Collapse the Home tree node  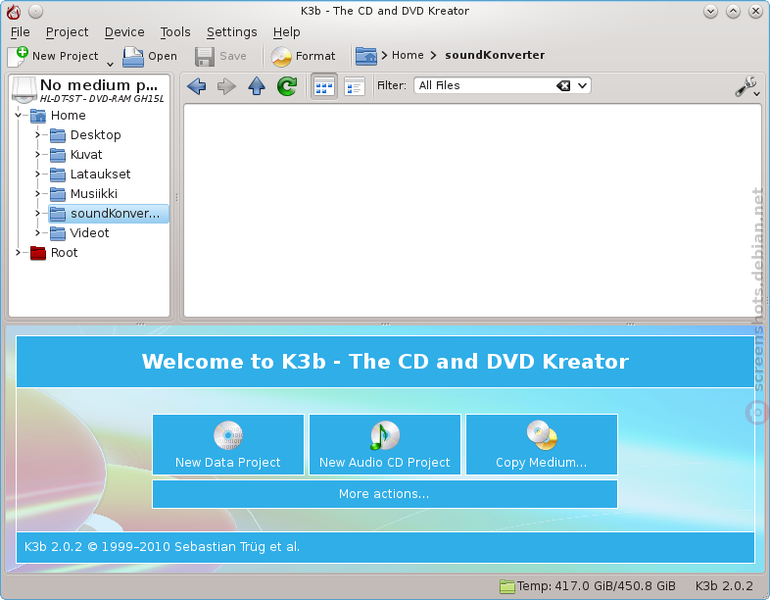tap(18, 115)
